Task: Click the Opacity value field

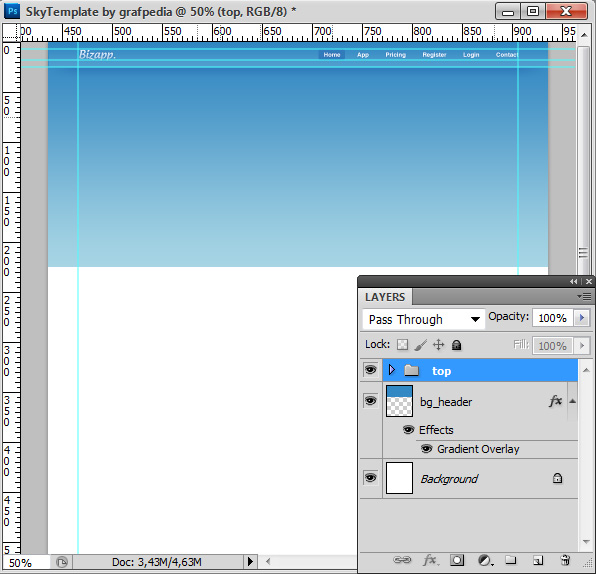Action: [x=553, y=317]
